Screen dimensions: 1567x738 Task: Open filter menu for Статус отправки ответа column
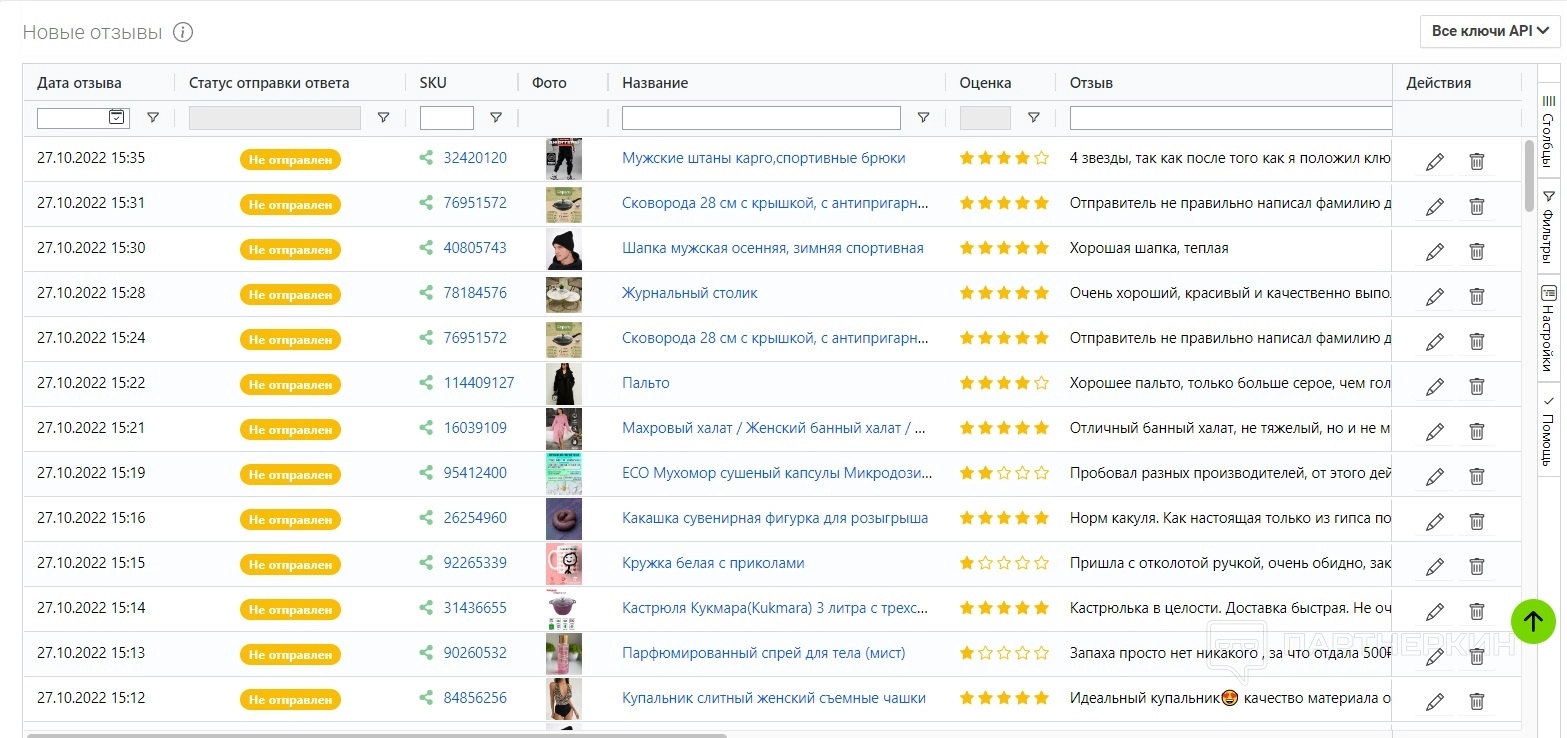383,118
